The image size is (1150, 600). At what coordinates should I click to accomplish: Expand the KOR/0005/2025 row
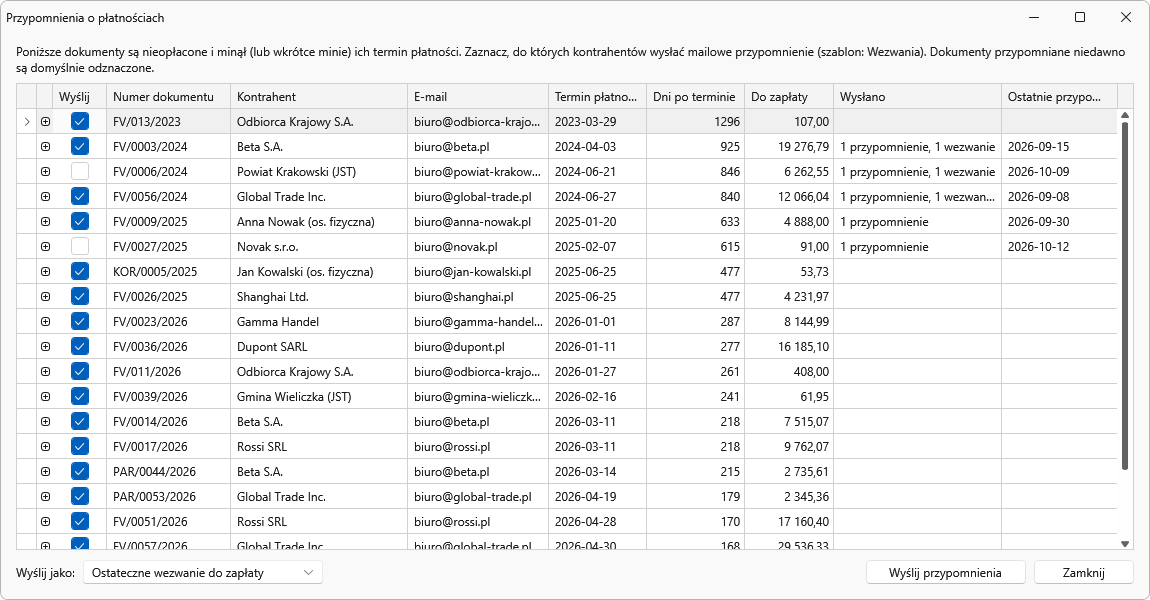point(45,271)
